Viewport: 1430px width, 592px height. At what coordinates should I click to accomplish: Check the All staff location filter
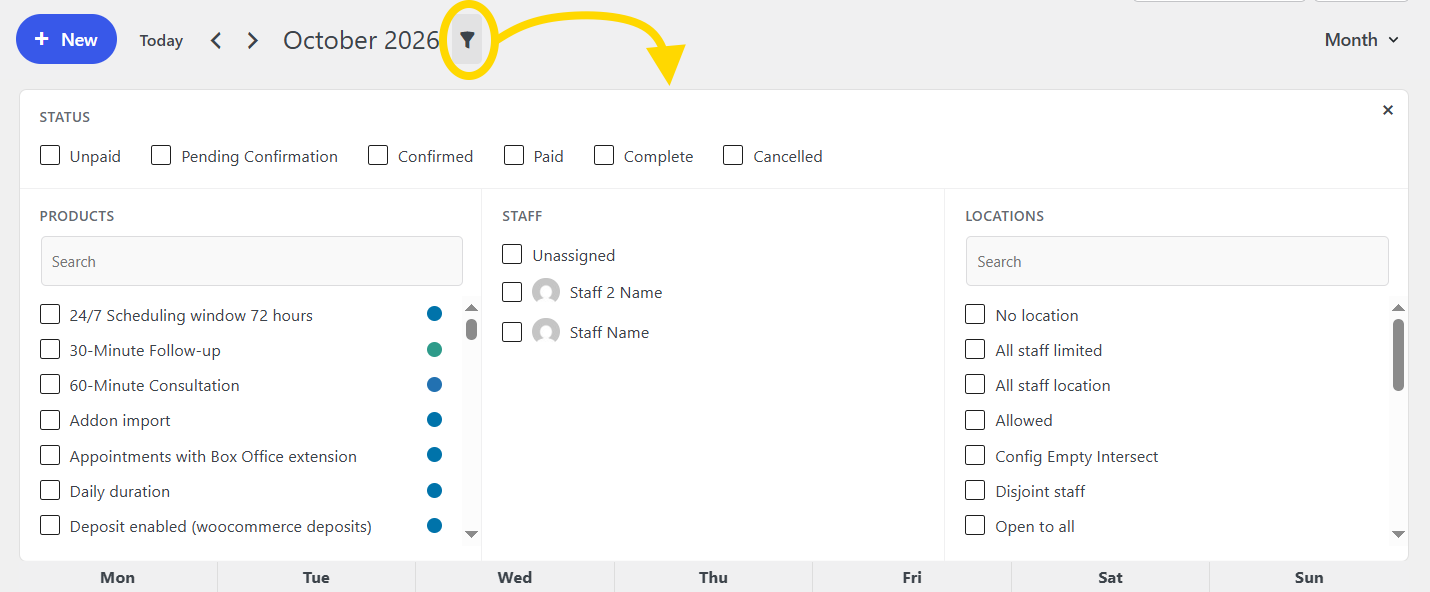[975, 384]
